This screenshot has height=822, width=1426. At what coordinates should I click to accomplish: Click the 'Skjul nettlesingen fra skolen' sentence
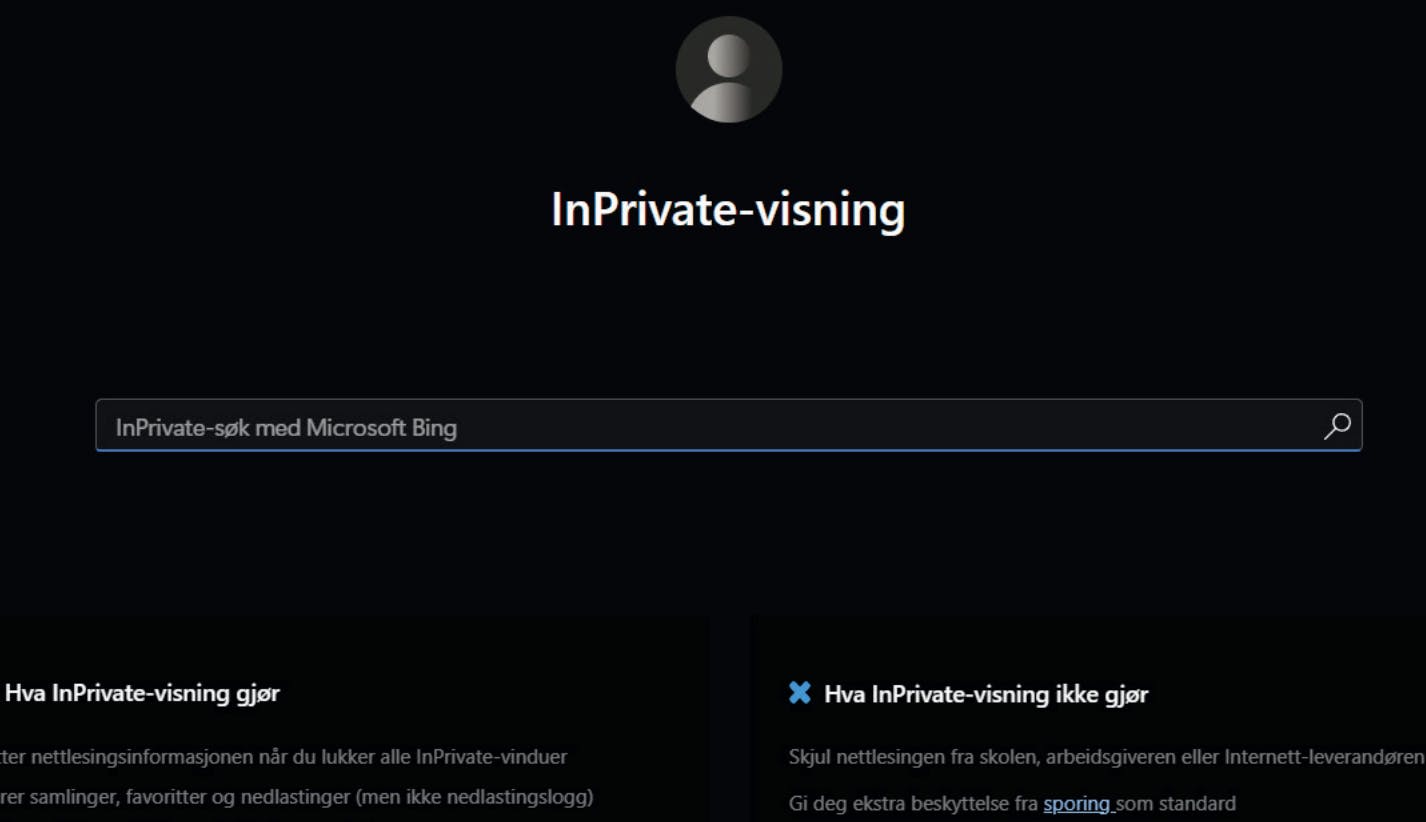click(x=1106, y=756)
